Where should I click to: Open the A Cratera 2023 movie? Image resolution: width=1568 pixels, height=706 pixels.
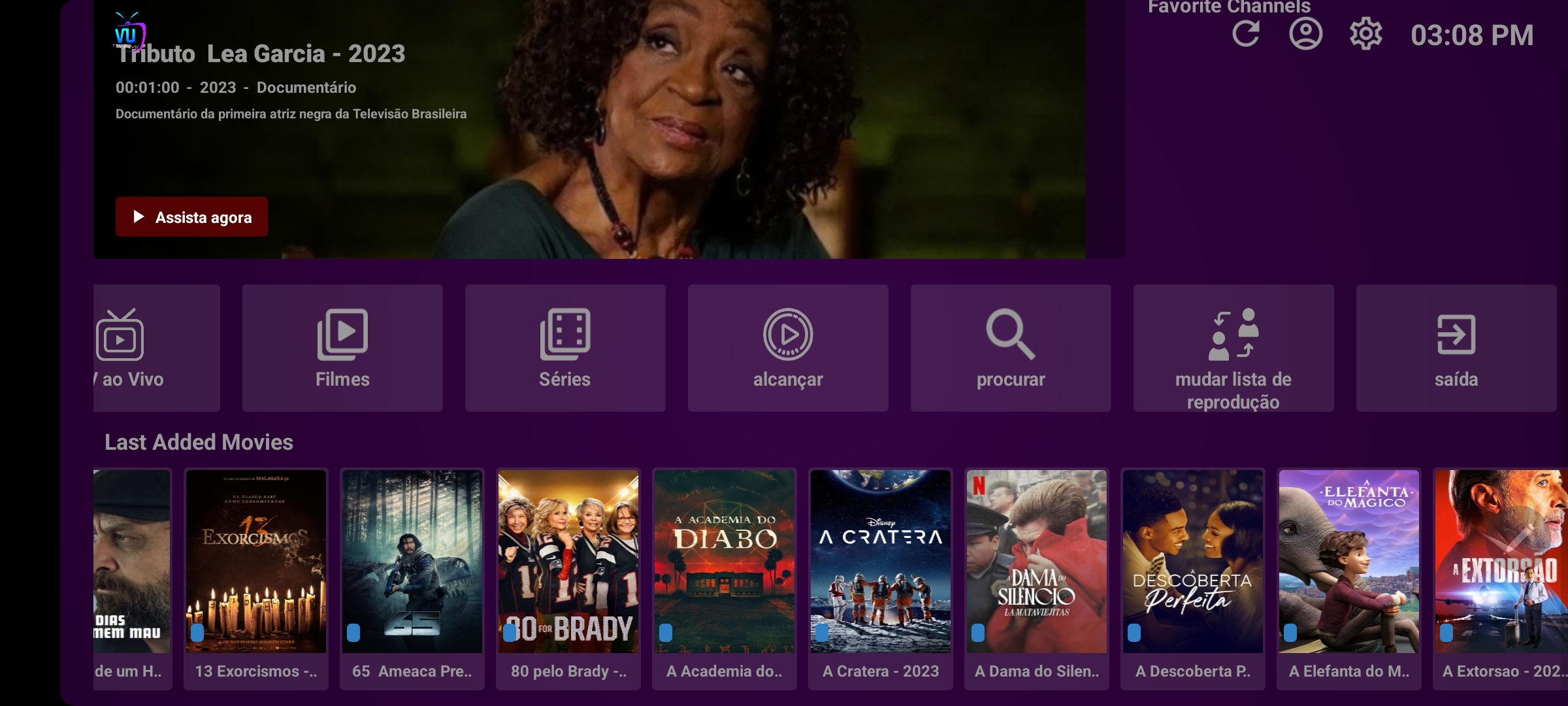(x=881, y=579)
